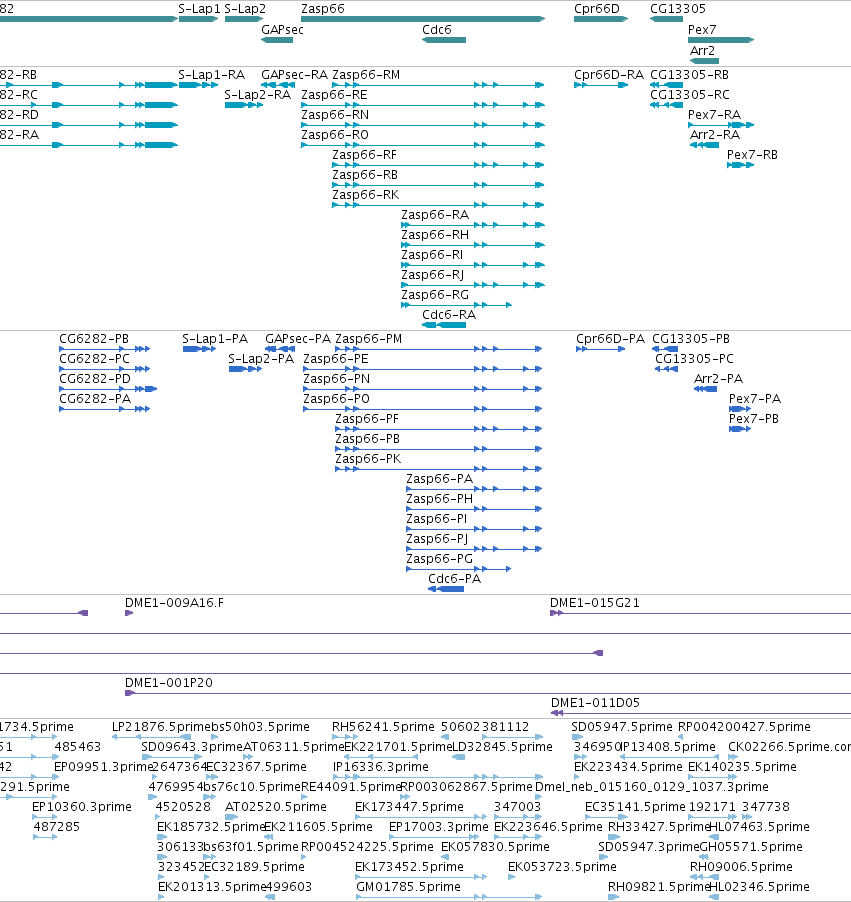Select the S-Lap2-RA transcript
851x902 pixels.
[244, 105]
